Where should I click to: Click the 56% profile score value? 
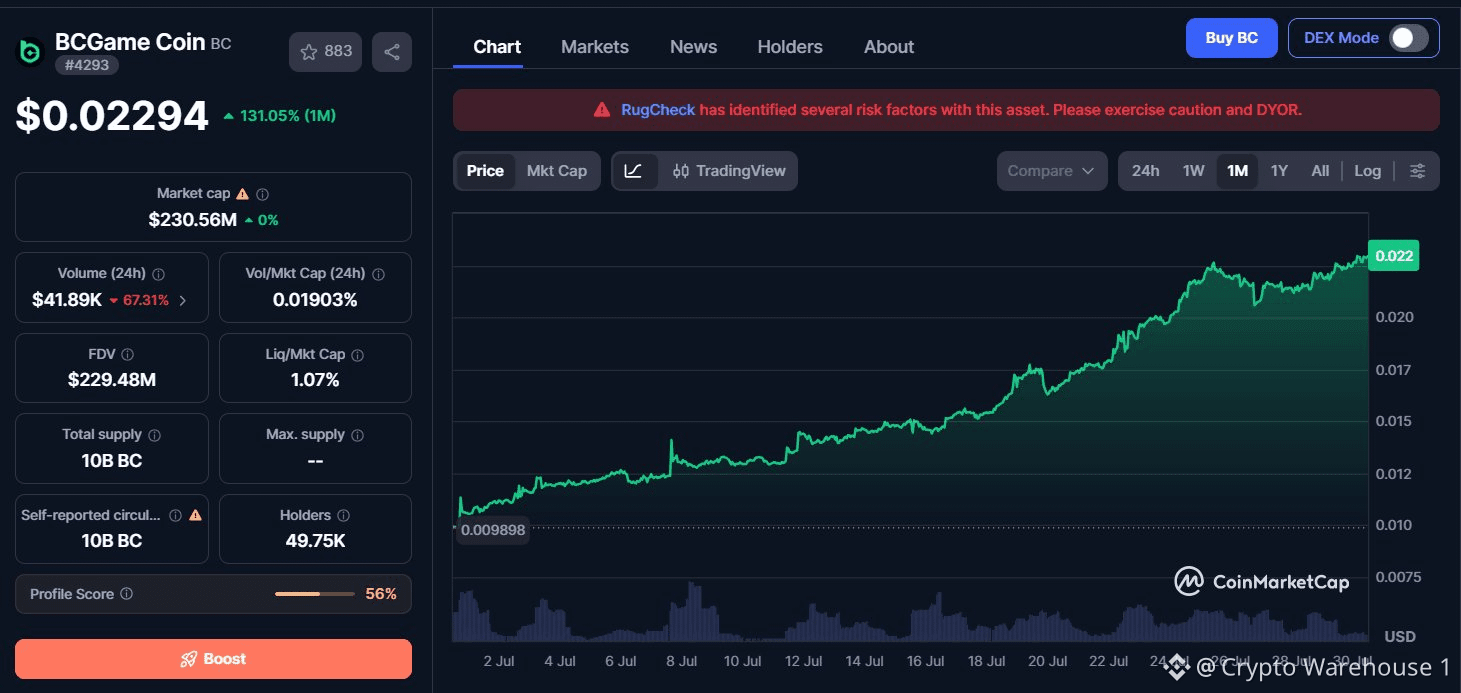tap(381, 594)
